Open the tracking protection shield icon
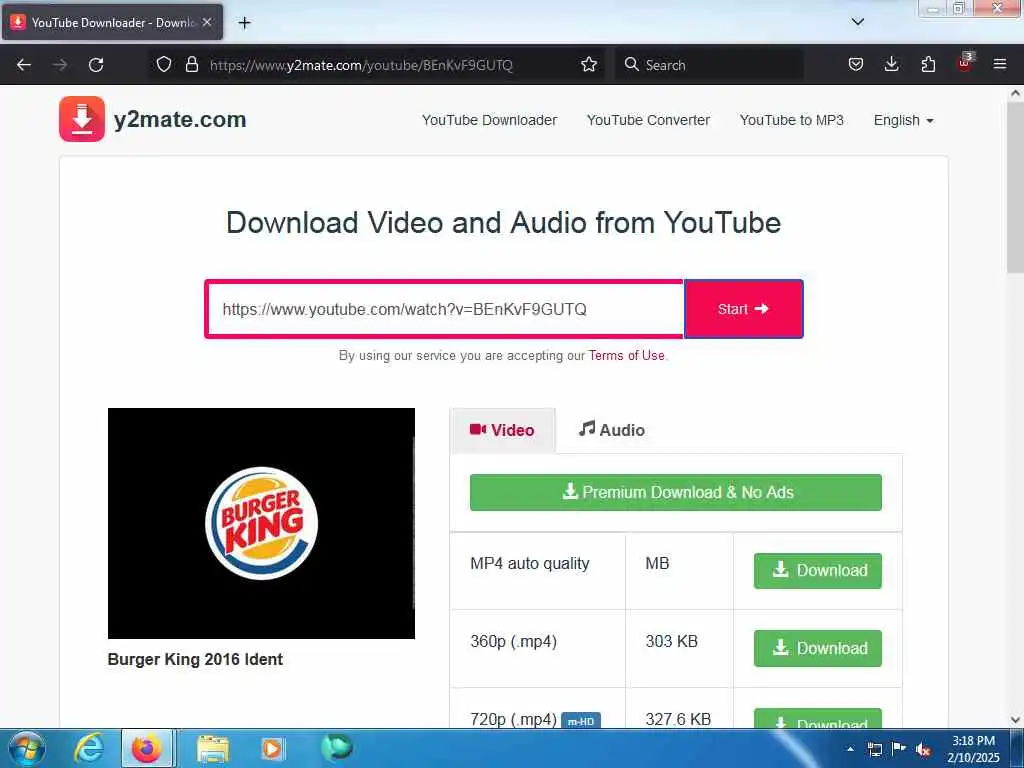 [164, 64]
